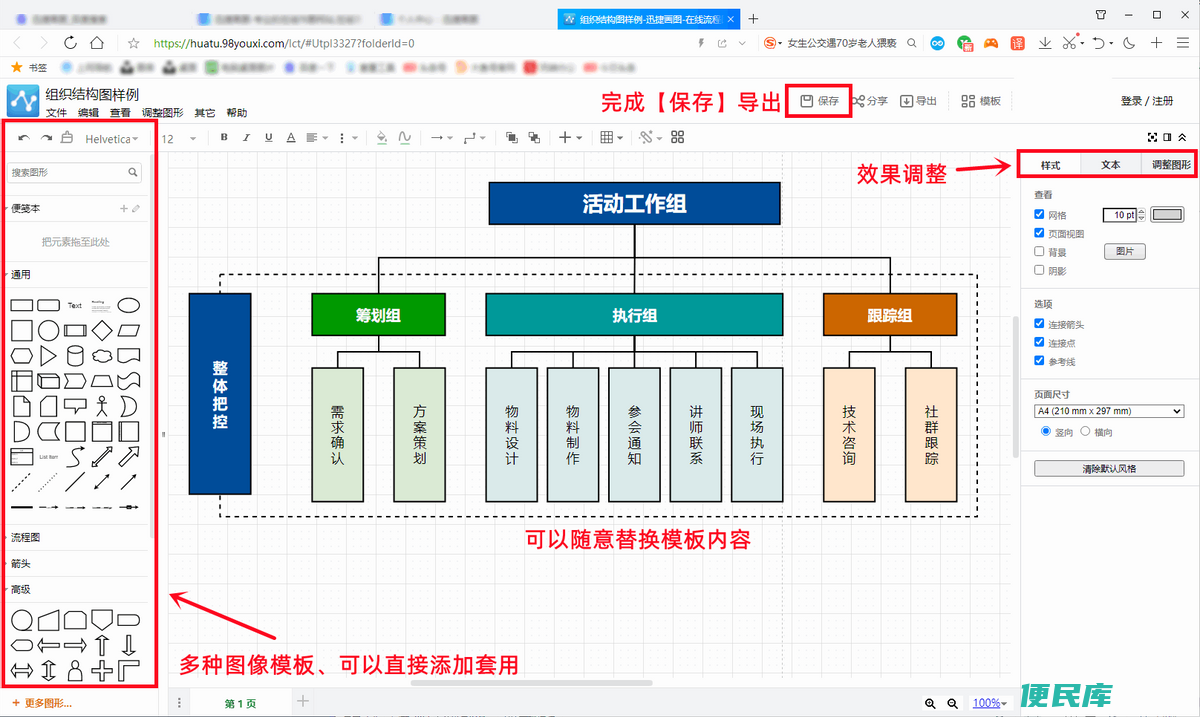The width and height of the screenshot is (1200, 717).
Task: Toggle the 连接箭头 checkbox
Action: point(1040,324)
